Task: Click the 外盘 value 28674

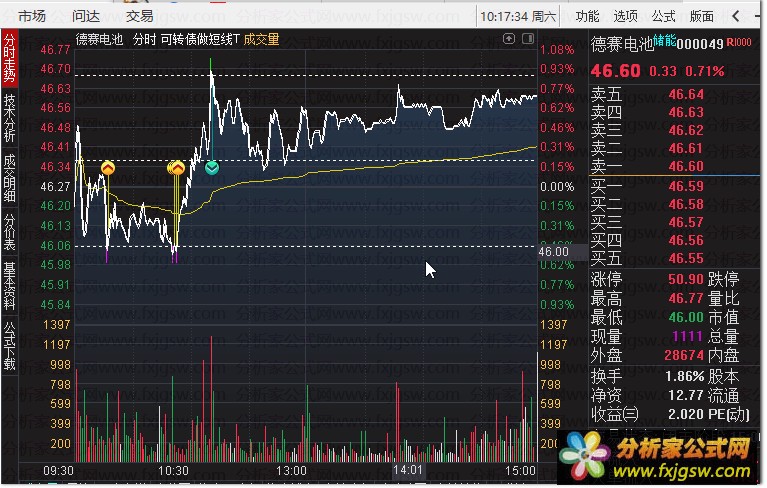Action: click(684, 355)
